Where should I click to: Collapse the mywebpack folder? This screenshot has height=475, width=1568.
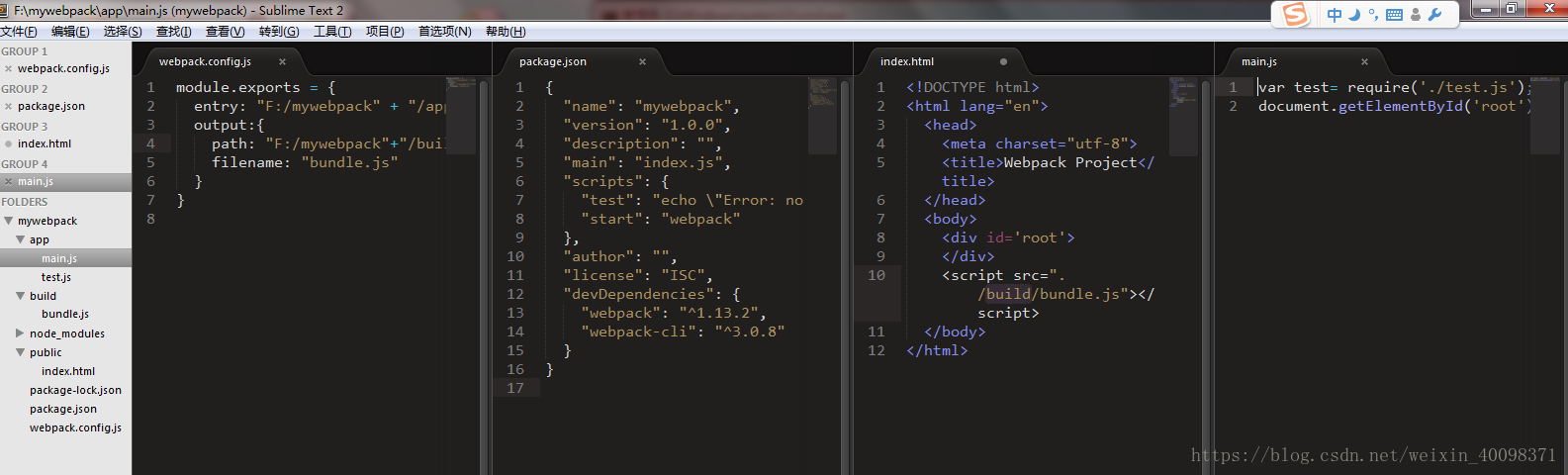pos(9,221)
